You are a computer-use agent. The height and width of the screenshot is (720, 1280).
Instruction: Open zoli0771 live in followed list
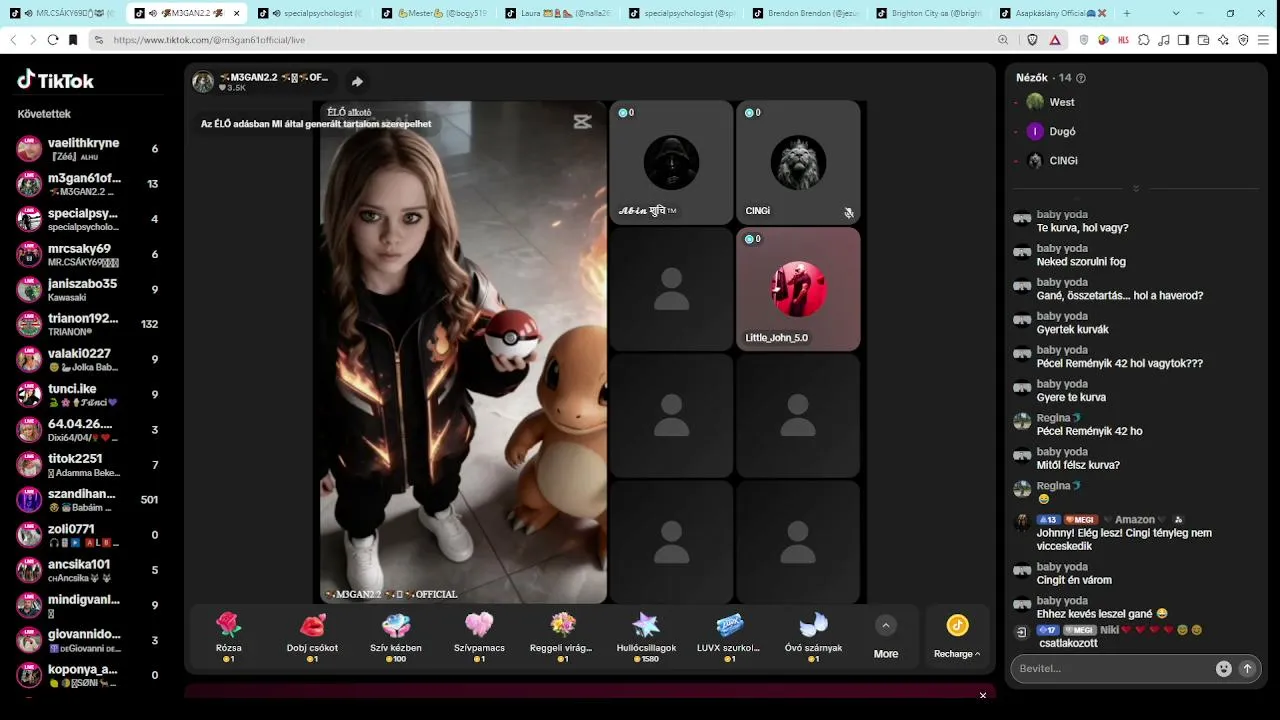[x=90, y=535]
